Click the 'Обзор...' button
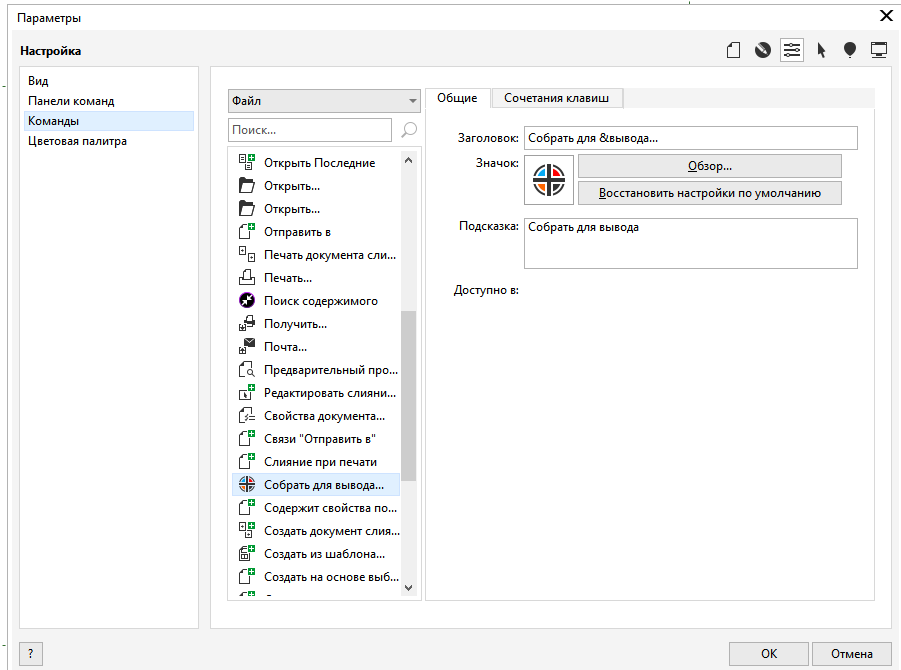This screenshot has height=670, width=901. [710, 166]
